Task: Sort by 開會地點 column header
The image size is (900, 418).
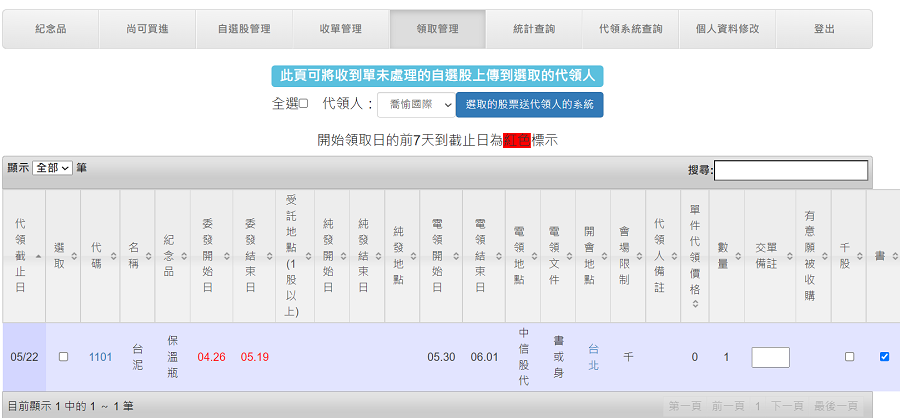Action: click(590, 256)
